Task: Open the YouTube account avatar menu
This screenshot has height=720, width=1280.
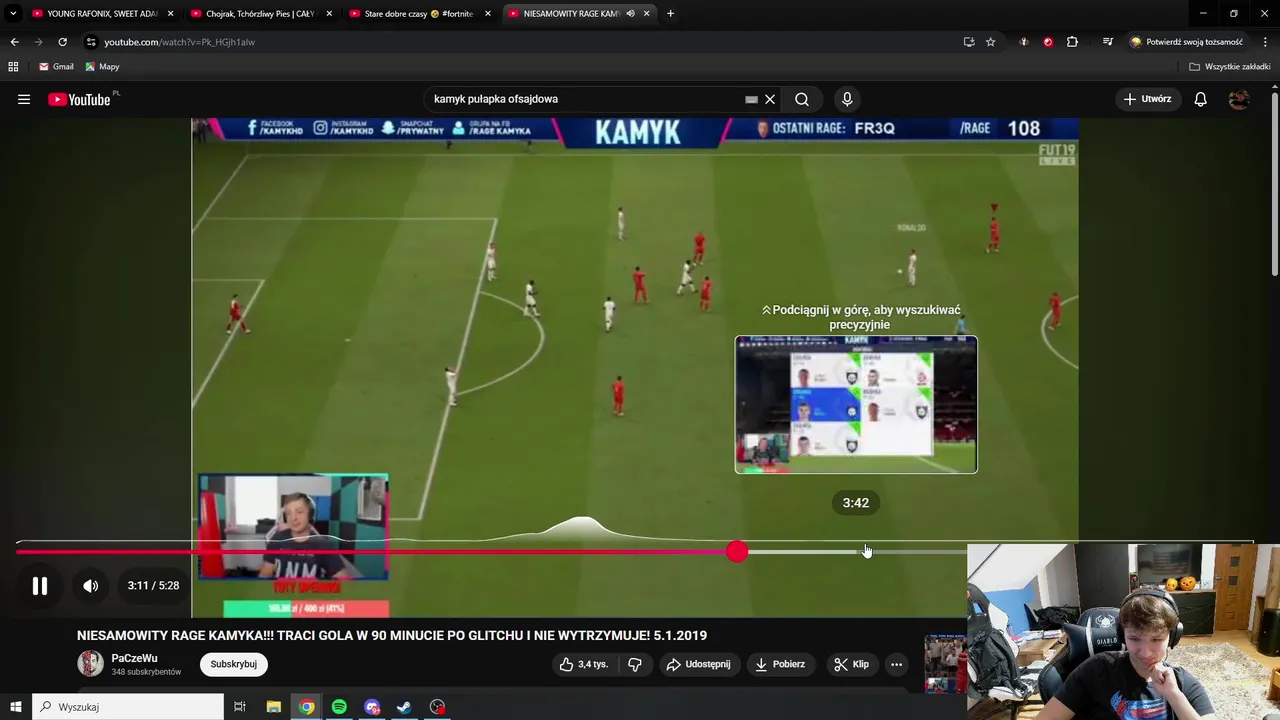Action: tap(1239, 99)
